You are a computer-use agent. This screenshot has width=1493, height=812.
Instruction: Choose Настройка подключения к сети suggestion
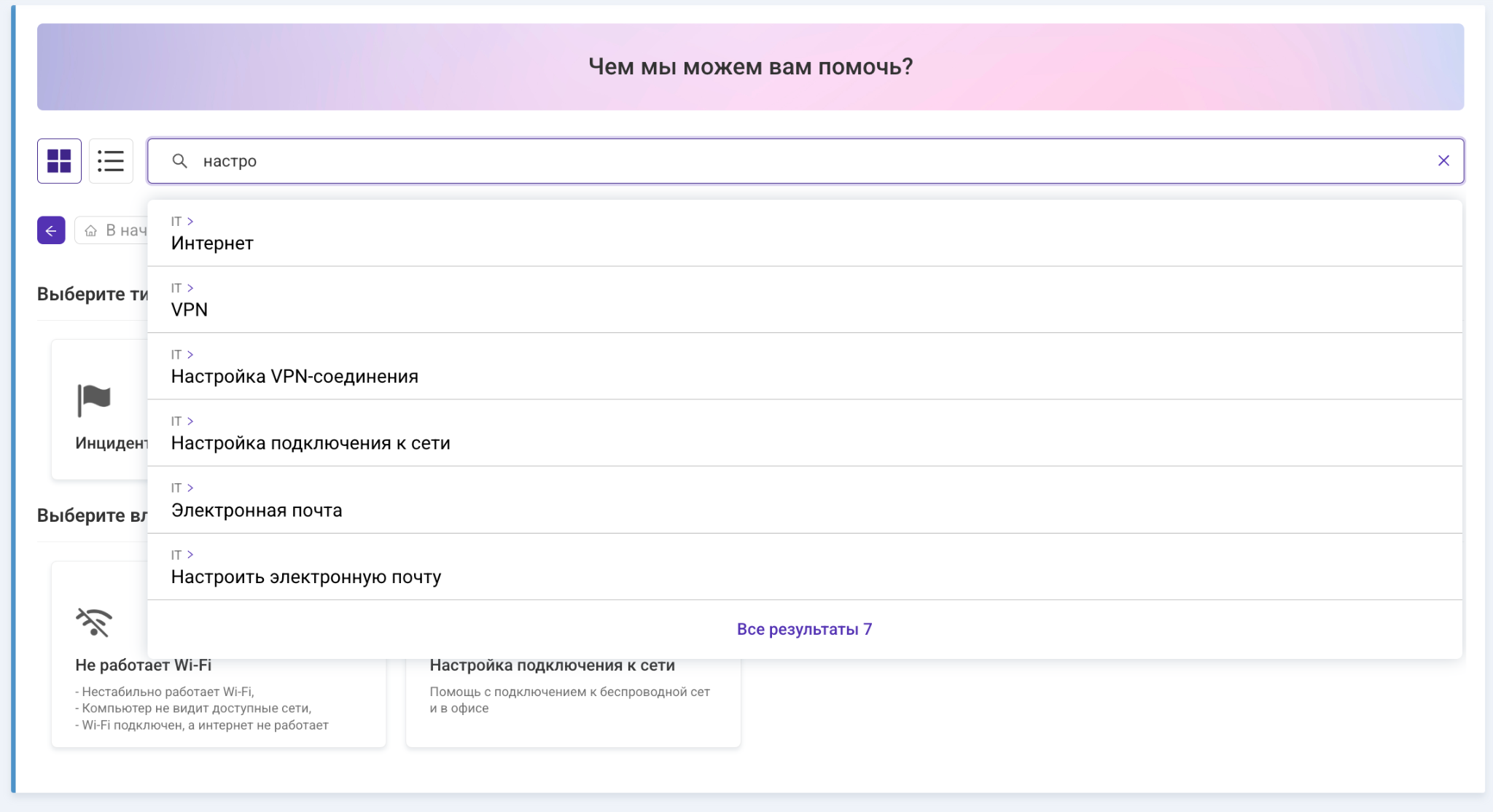tap(311, 443)
